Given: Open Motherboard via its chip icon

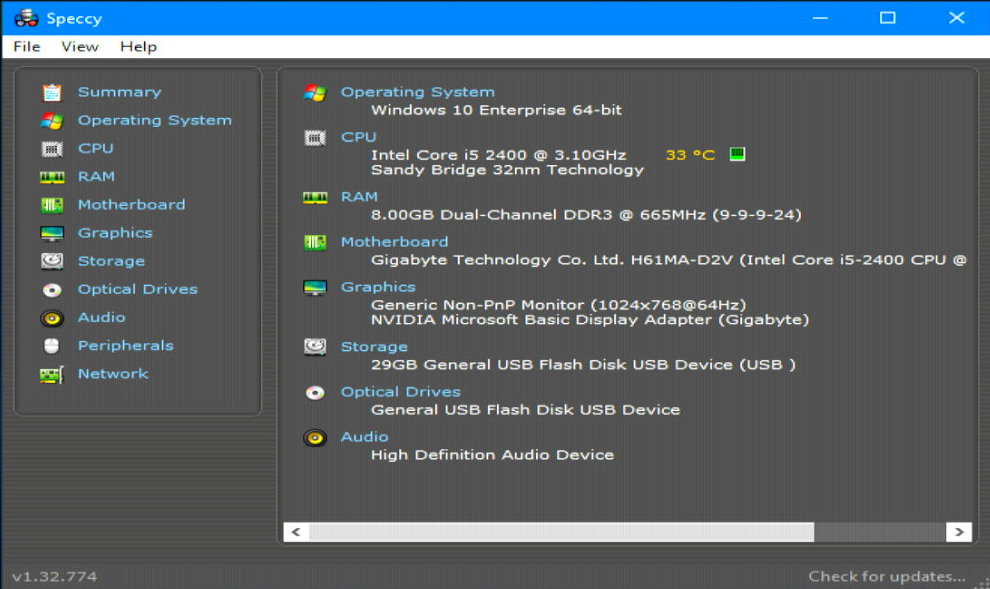Looking at the screenshot, I should [50, 204].
